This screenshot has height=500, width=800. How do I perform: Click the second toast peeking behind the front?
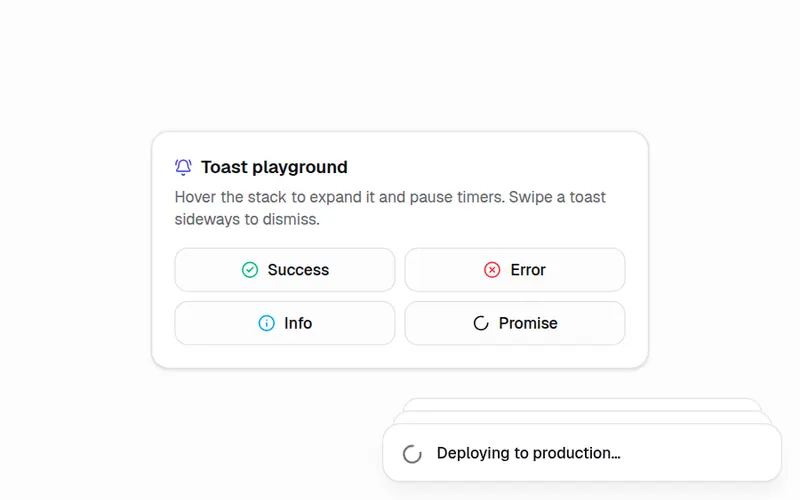[x=582, y=417]
